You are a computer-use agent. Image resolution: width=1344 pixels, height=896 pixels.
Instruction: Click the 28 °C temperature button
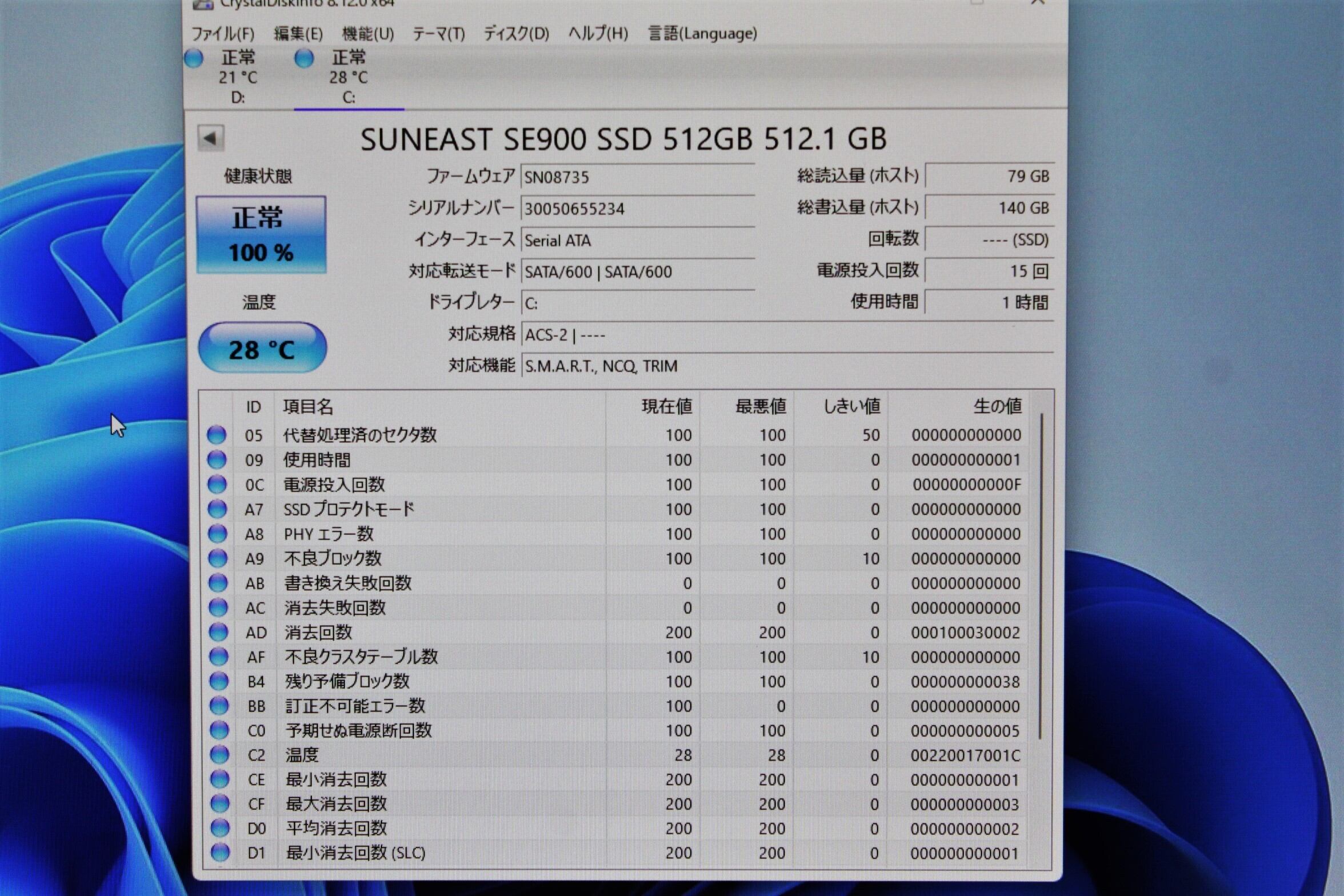[262, 348]
